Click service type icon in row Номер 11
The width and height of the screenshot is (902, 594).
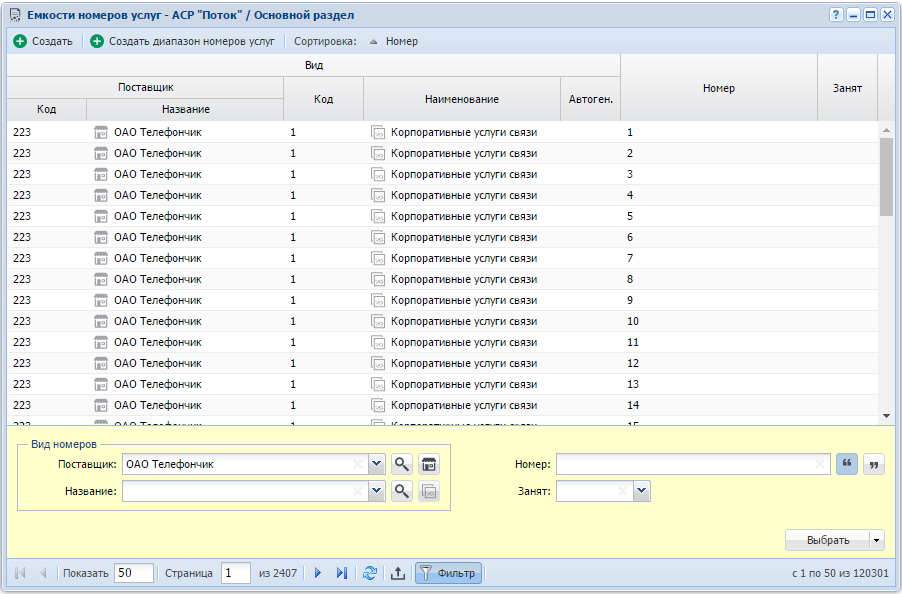pos(378,342)
